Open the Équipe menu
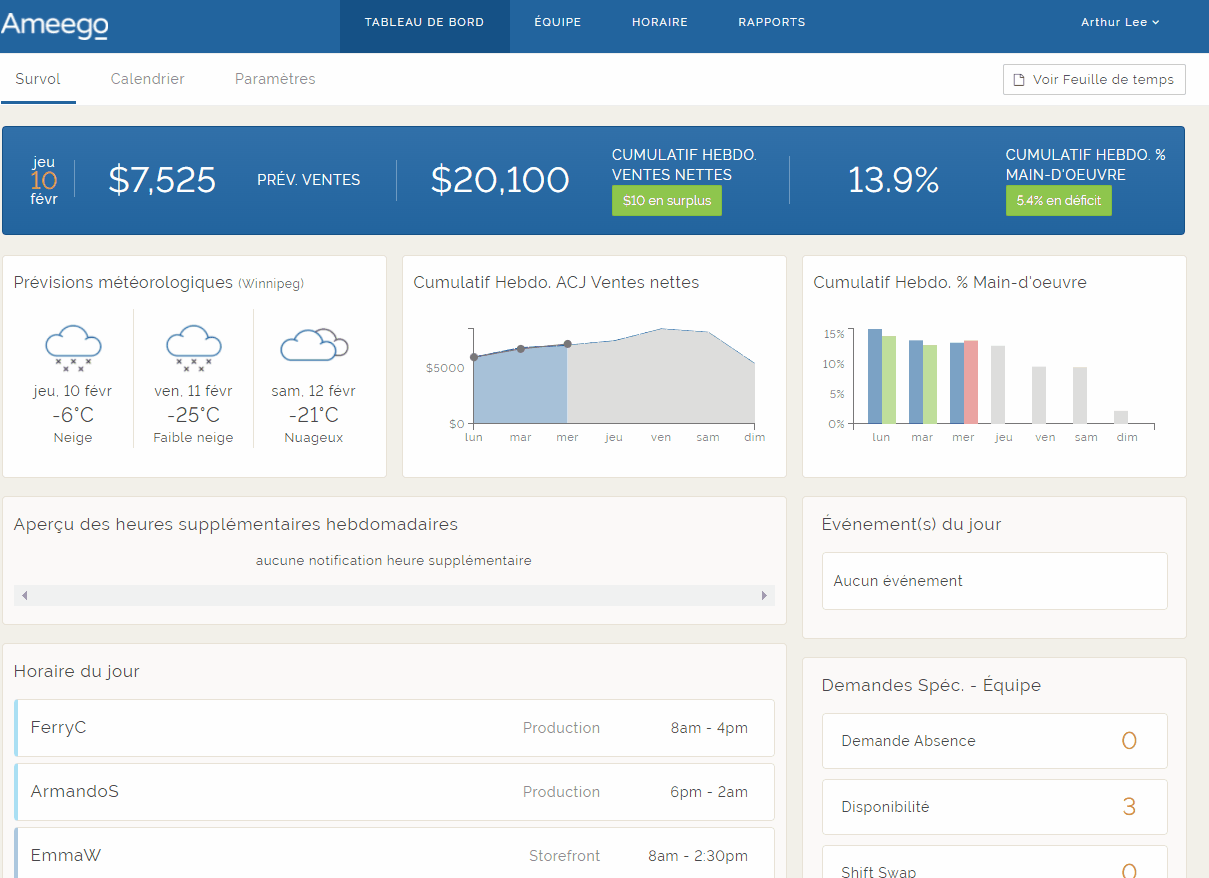1209x878 pixels. click(557, 22)
